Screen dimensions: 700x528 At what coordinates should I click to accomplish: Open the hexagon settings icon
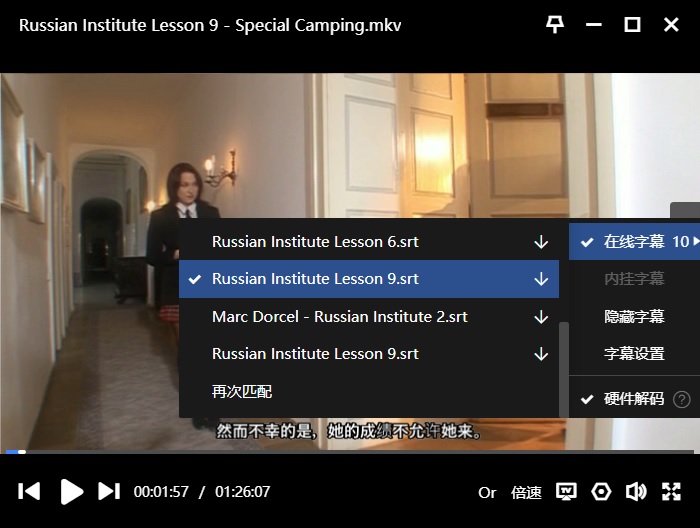tap(601, 492)
